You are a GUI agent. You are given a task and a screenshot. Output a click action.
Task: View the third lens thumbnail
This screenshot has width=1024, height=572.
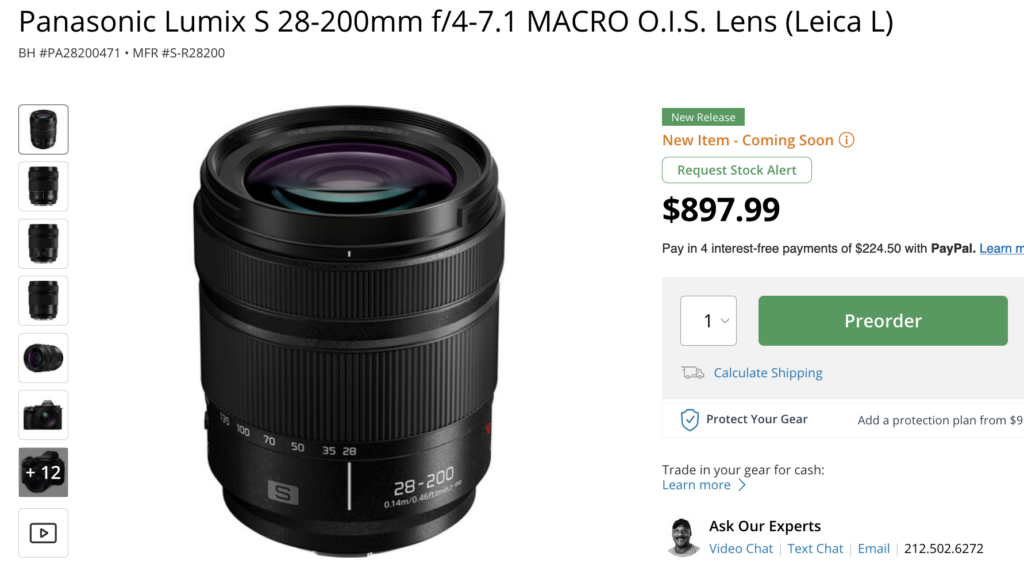coord(43,243)
